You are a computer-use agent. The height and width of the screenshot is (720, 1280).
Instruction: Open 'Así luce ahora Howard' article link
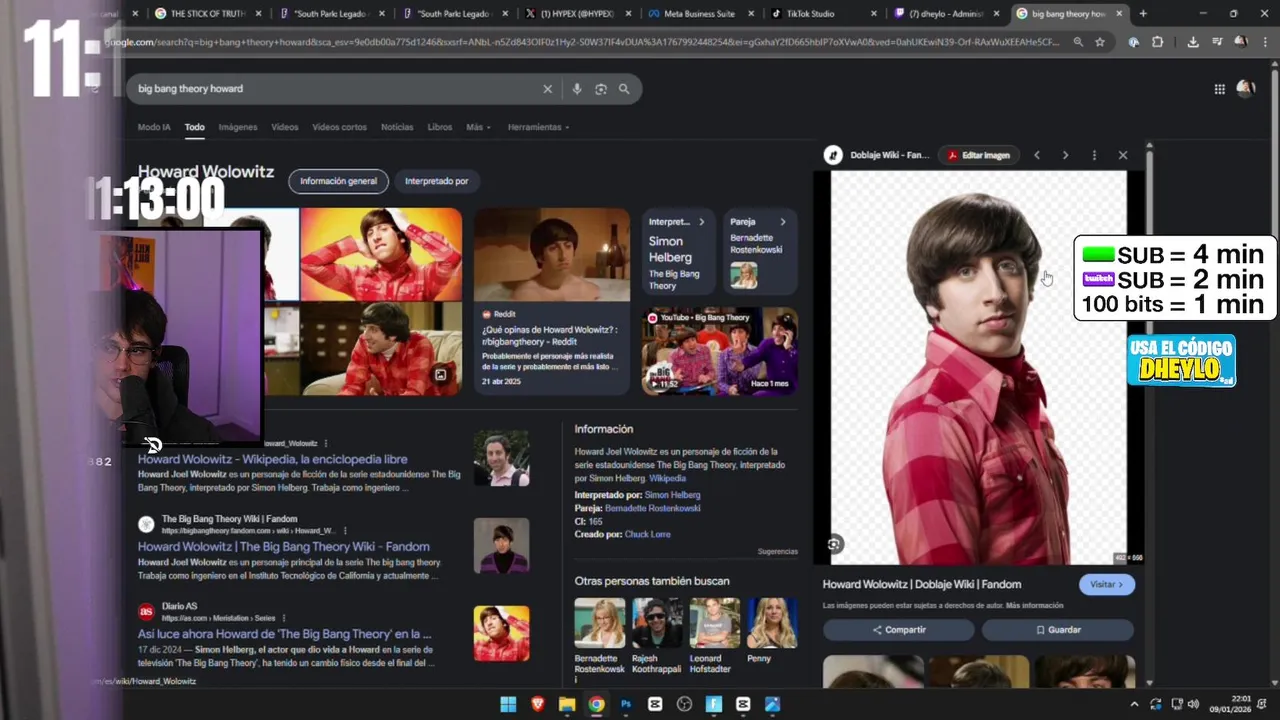pyautogui.click(x=285, y=634)
